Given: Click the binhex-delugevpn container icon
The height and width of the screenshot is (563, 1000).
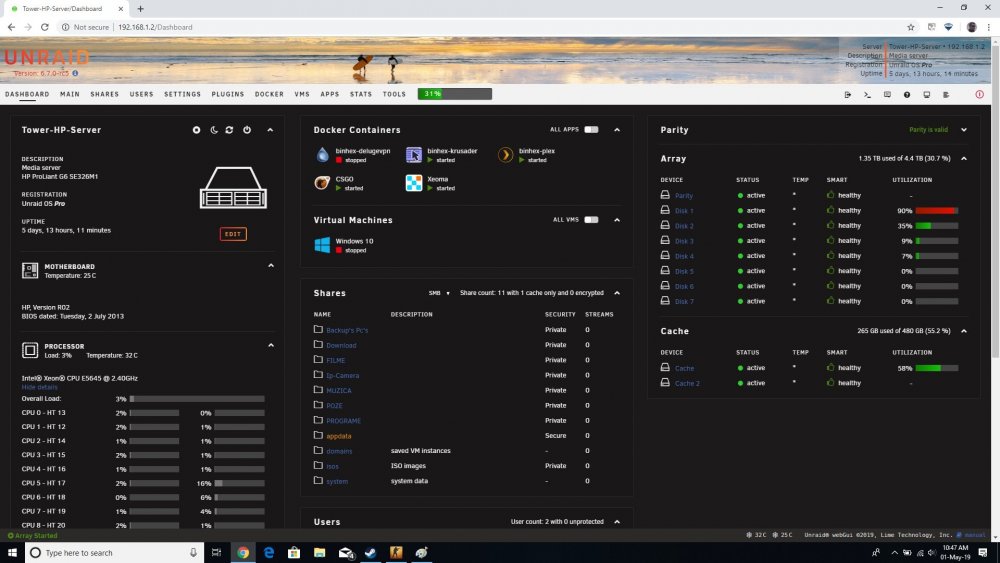Looking at the screenshot, I should (323, 154).
